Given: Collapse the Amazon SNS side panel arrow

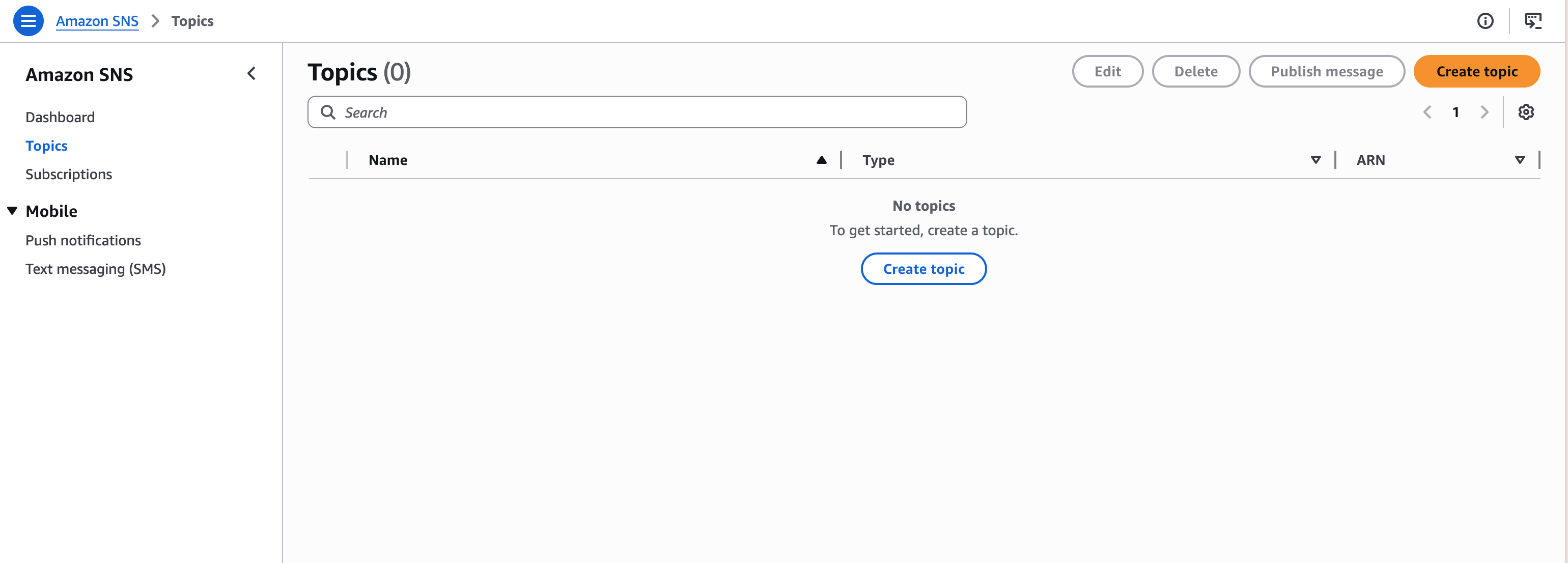Looking at the screenshot, I should coord(251,74).
